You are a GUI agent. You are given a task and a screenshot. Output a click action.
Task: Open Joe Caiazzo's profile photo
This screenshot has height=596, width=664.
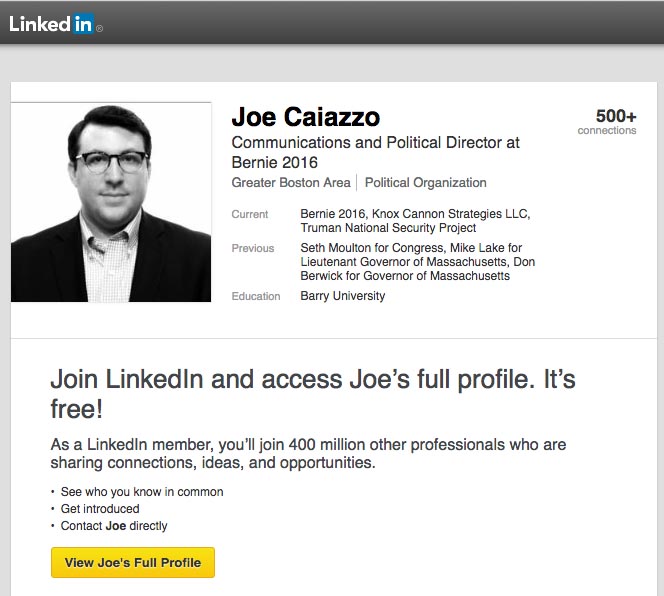coord(111,202)
